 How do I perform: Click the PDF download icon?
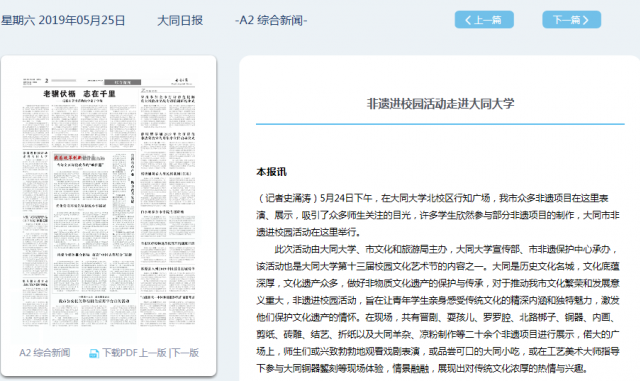pos(94,353)
